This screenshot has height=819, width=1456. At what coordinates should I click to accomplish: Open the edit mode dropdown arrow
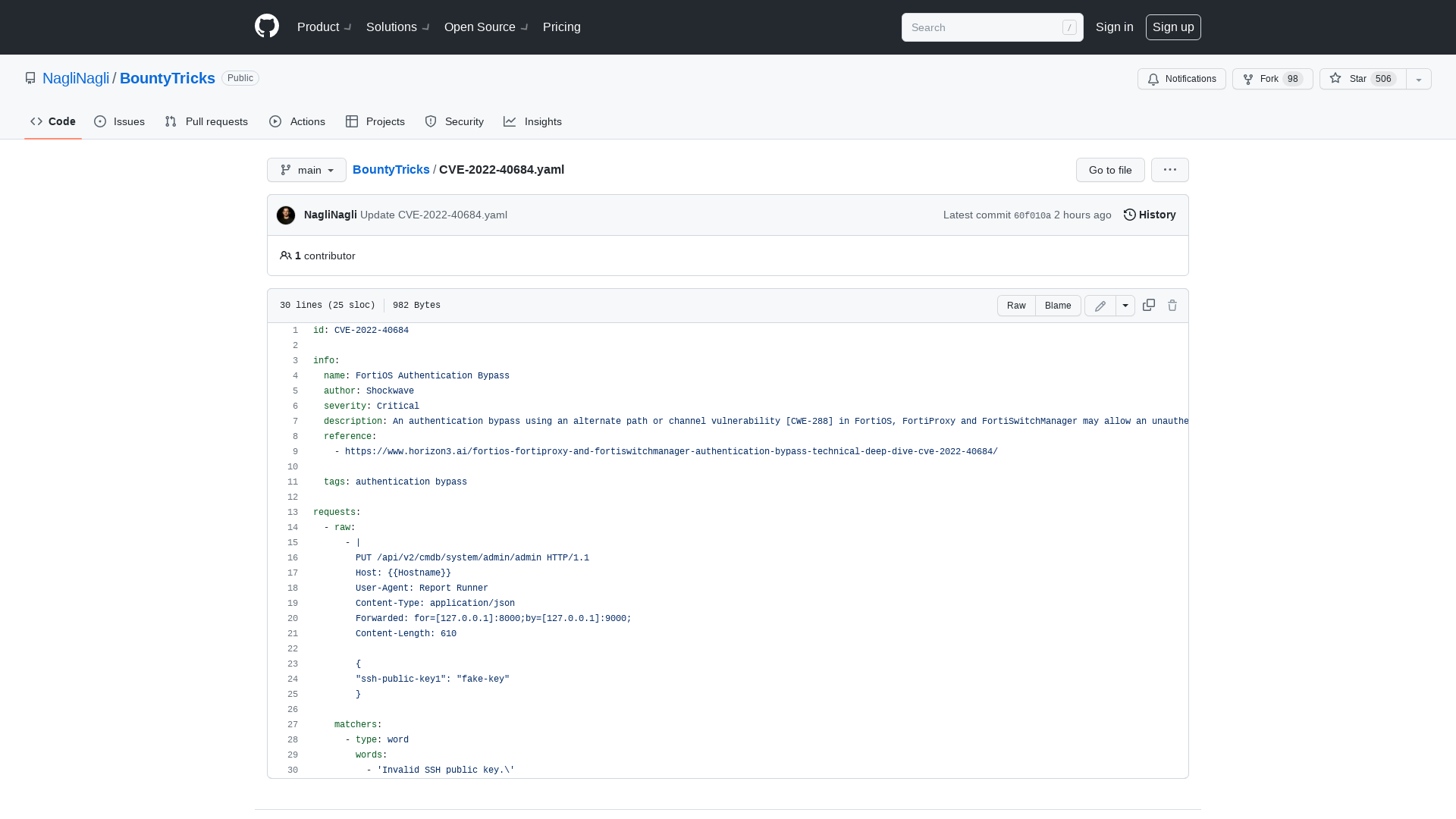[x=1125, y=306]
